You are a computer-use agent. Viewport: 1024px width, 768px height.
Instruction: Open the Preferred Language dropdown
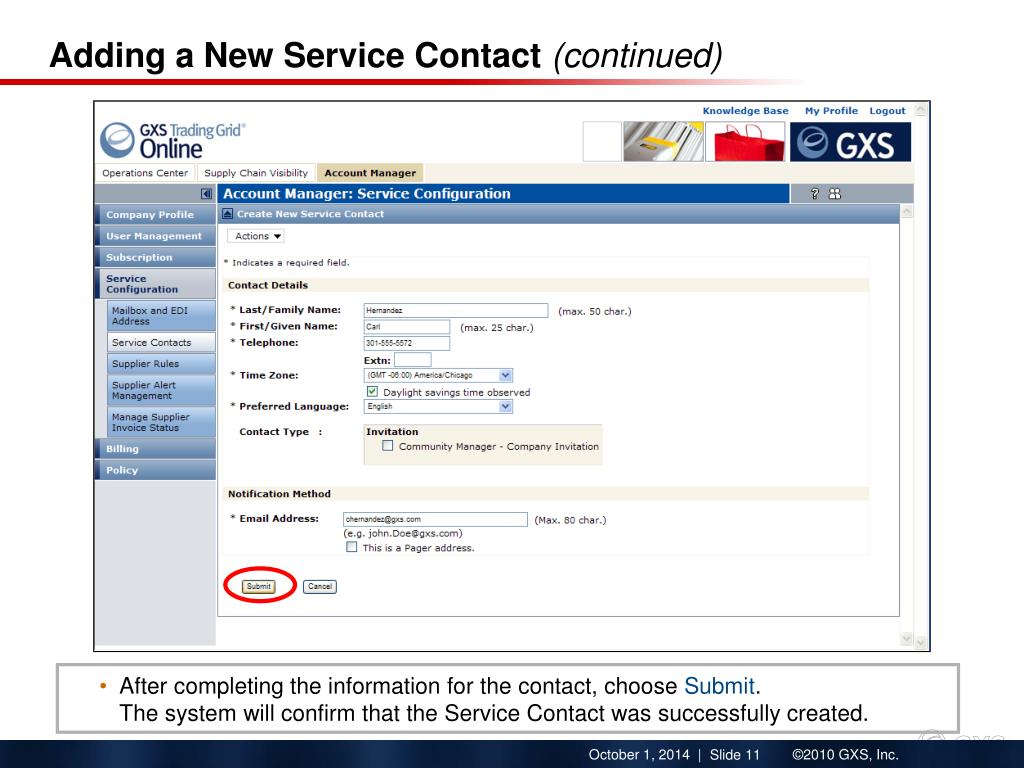[438, 406]
